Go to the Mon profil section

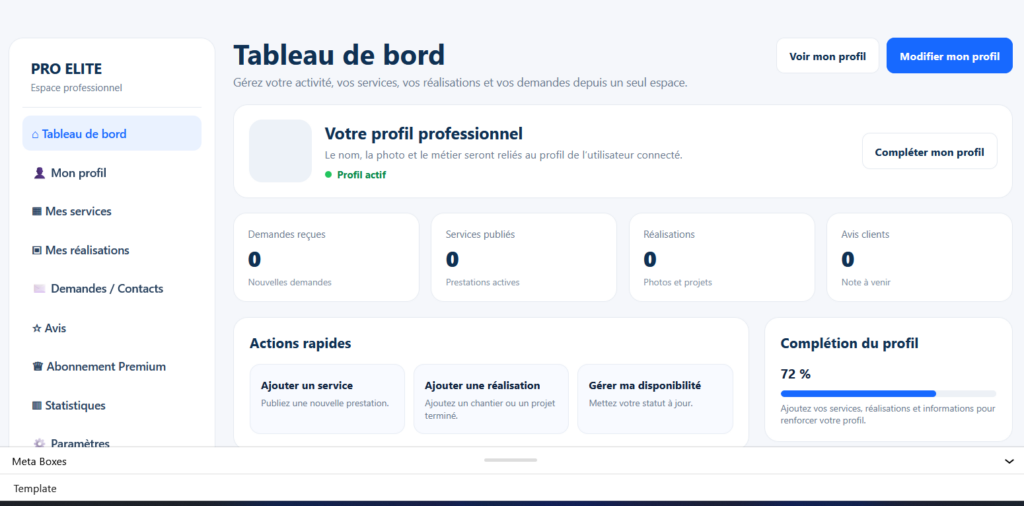coord(112,173)
